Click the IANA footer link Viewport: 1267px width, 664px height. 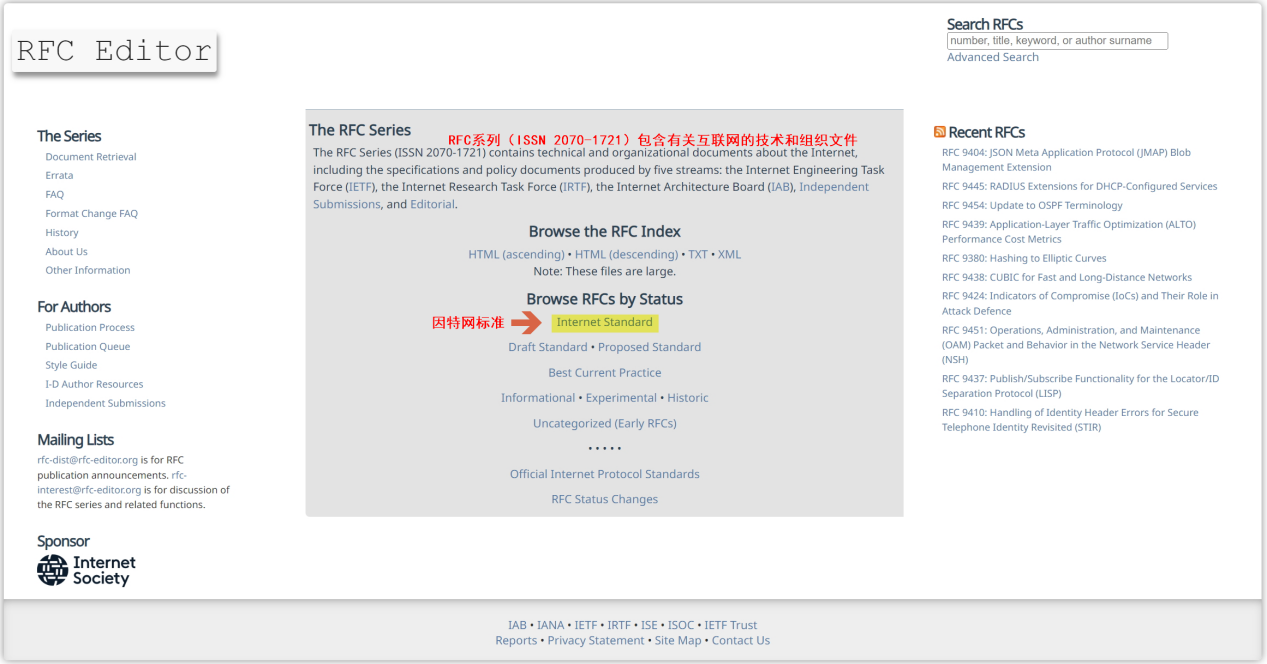pyautogui.click(x=551, y=625)
